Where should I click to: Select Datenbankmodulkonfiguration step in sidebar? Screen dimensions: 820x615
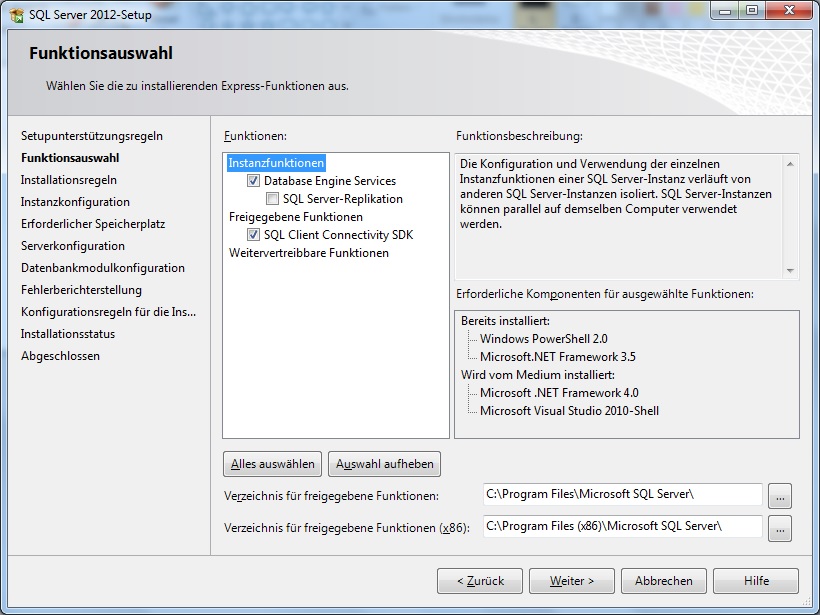click(x=103, y=268)
